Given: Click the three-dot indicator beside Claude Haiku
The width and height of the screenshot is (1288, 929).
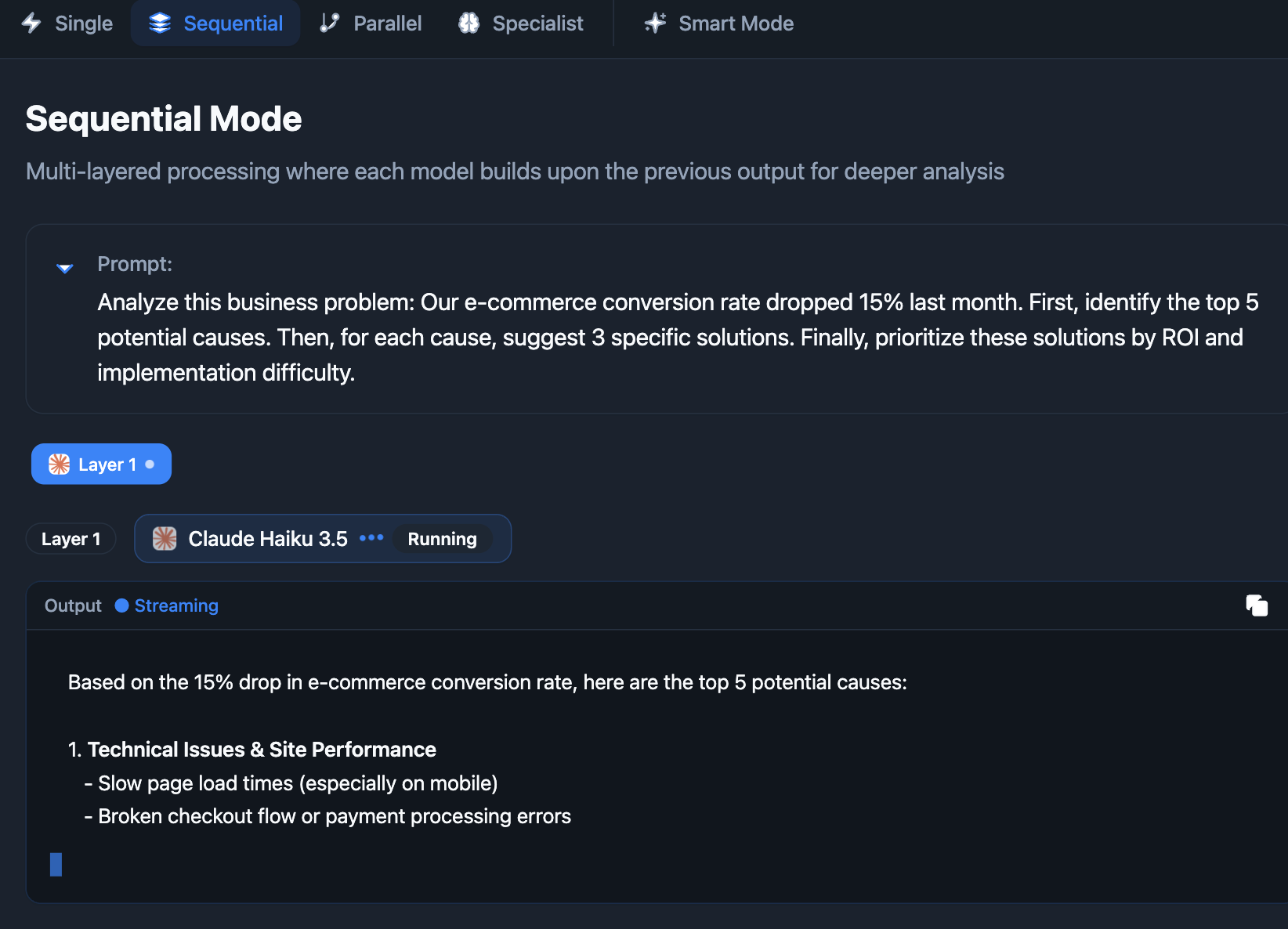Looking at the screenshot, I should point(371,538).
